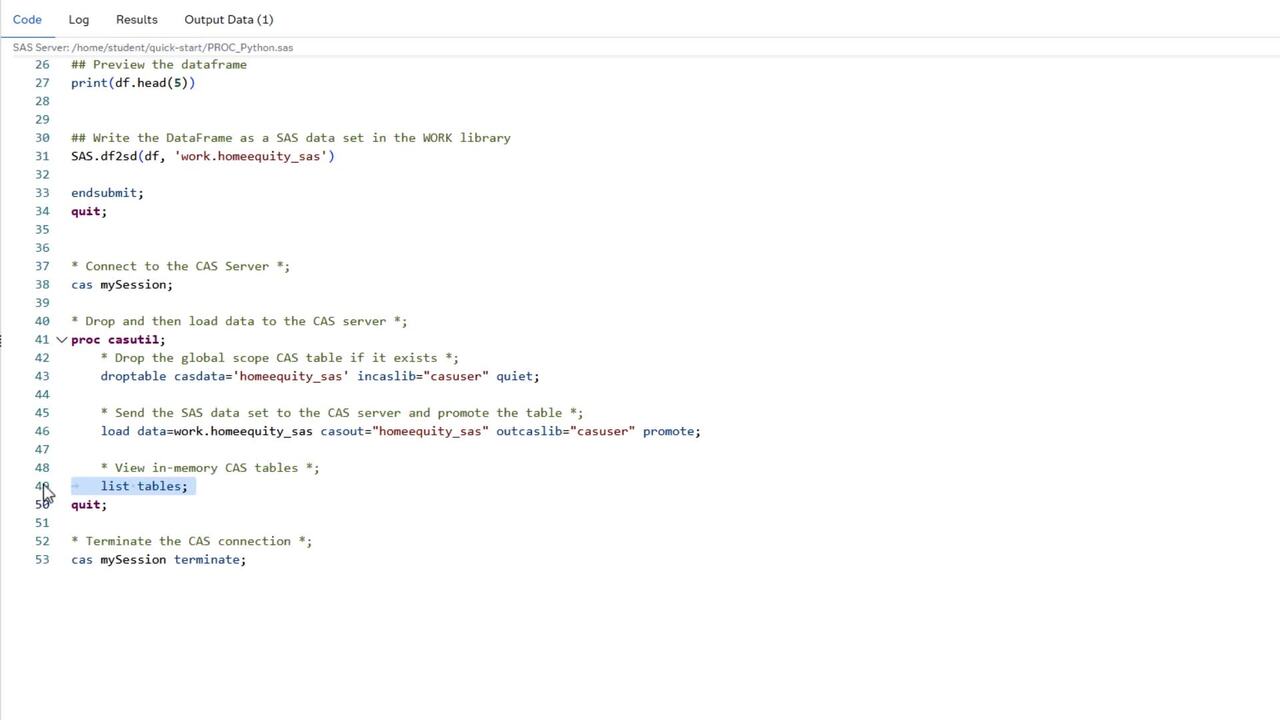
Task: Click the 'endsubmit;' statement
Action: (x=107, y=192)
